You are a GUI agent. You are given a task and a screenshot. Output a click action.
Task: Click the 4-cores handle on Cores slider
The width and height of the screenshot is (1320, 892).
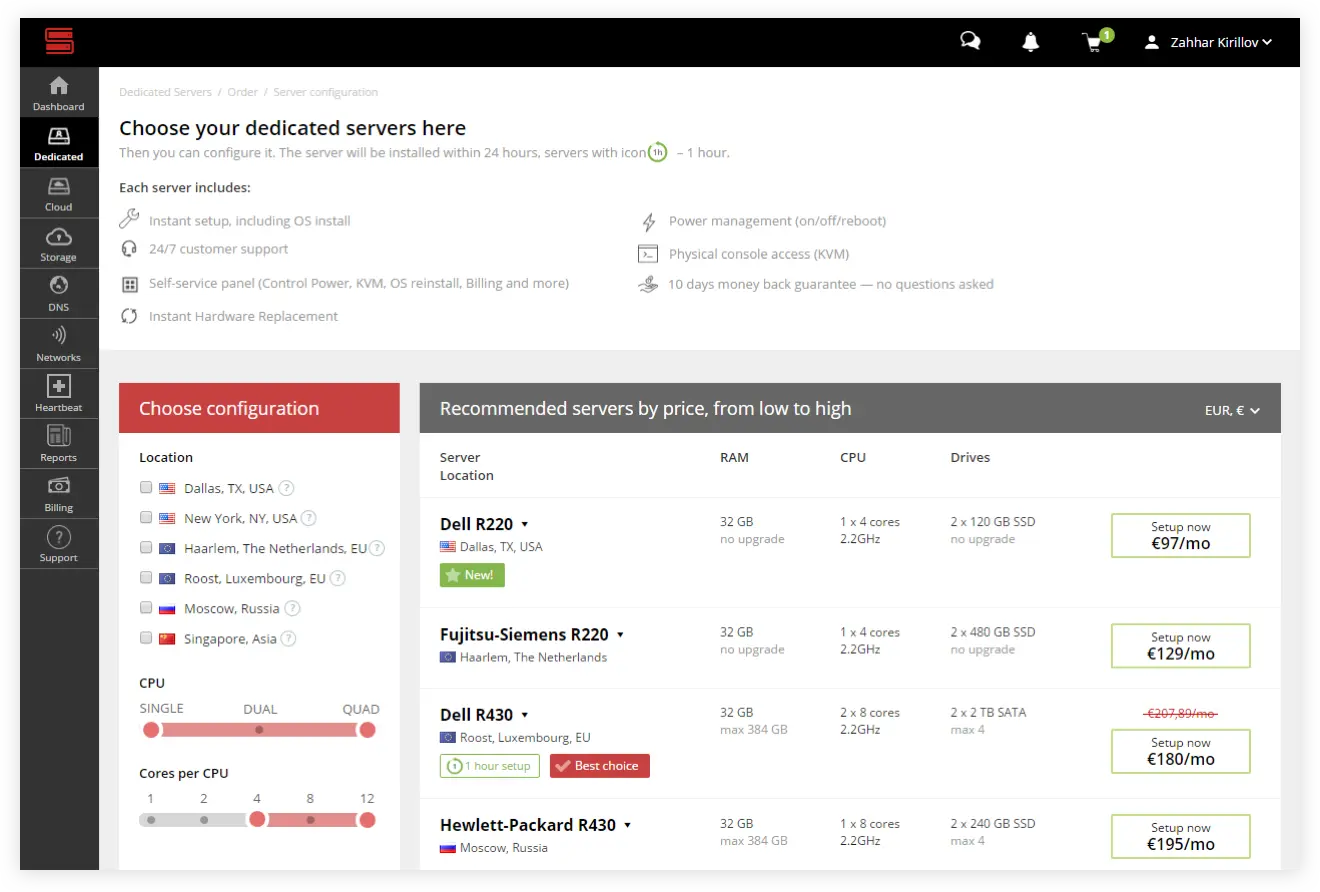coord(257,820)
